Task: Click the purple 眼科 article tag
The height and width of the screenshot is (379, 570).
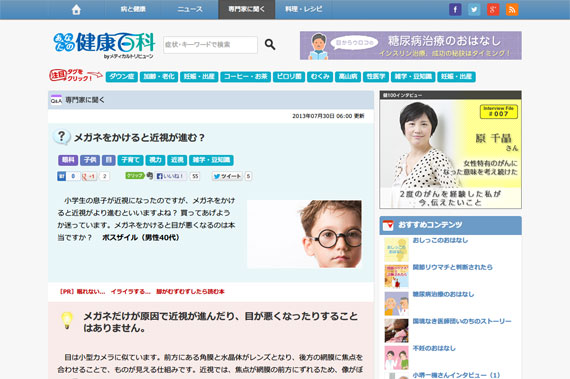Action: (68, 160)
